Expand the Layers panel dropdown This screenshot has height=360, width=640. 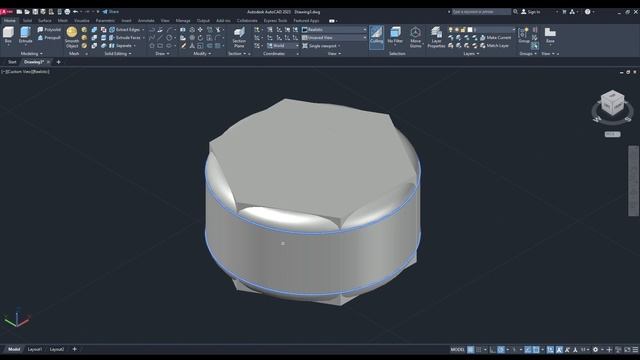[x=471, y=53]
